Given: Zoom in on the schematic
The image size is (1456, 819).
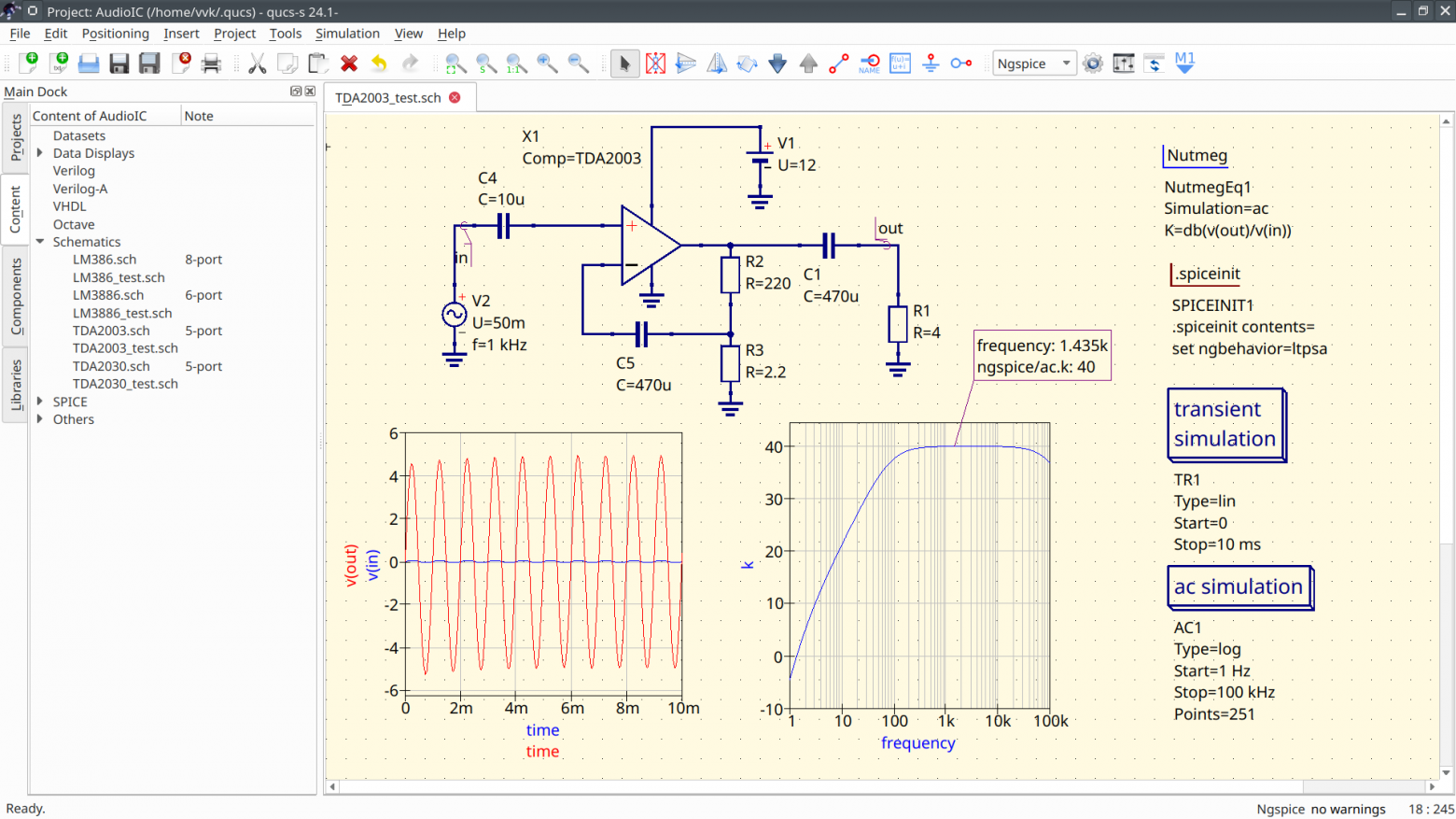Looking at the screenshot, I should (547, 64).
